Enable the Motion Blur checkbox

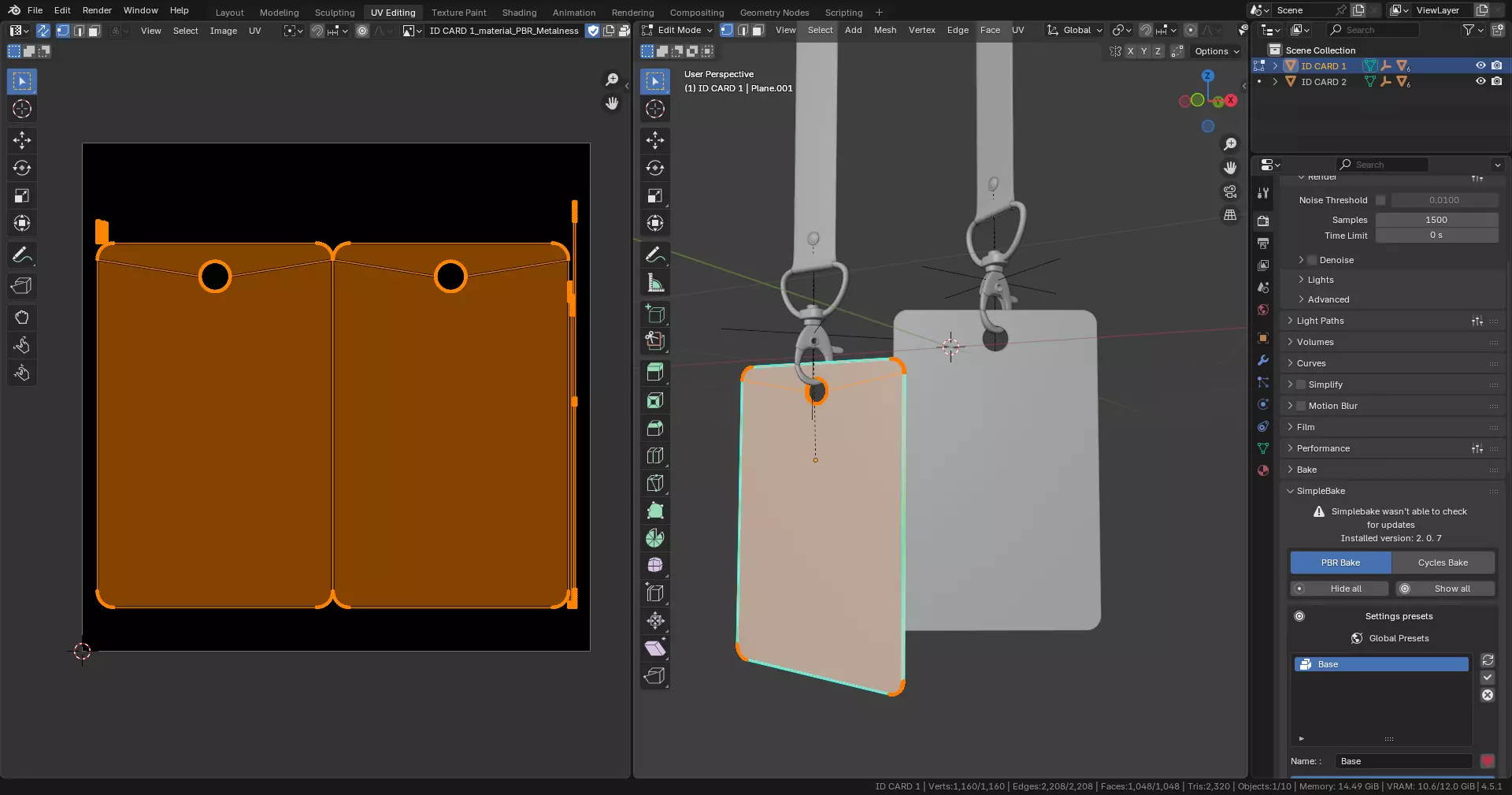(1301, 406)
